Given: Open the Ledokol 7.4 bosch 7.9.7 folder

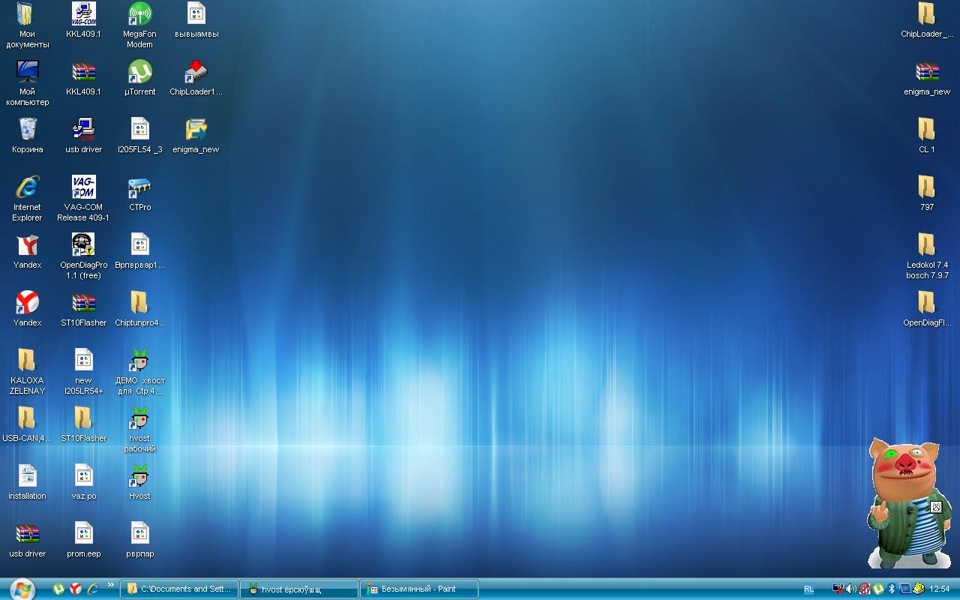Looking at the screenshot, I should [x=927, y=245].
